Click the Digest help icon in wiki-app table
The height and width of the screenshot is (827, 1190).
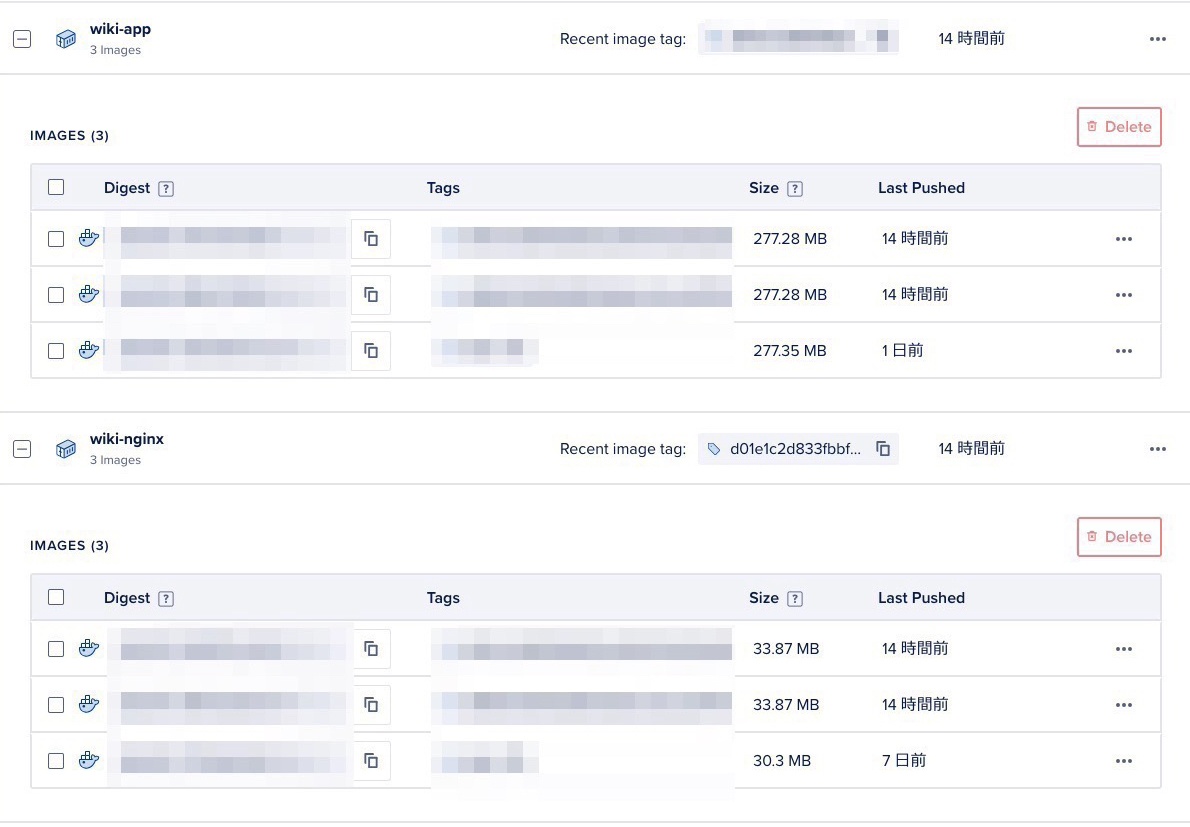tap(166, 189)
